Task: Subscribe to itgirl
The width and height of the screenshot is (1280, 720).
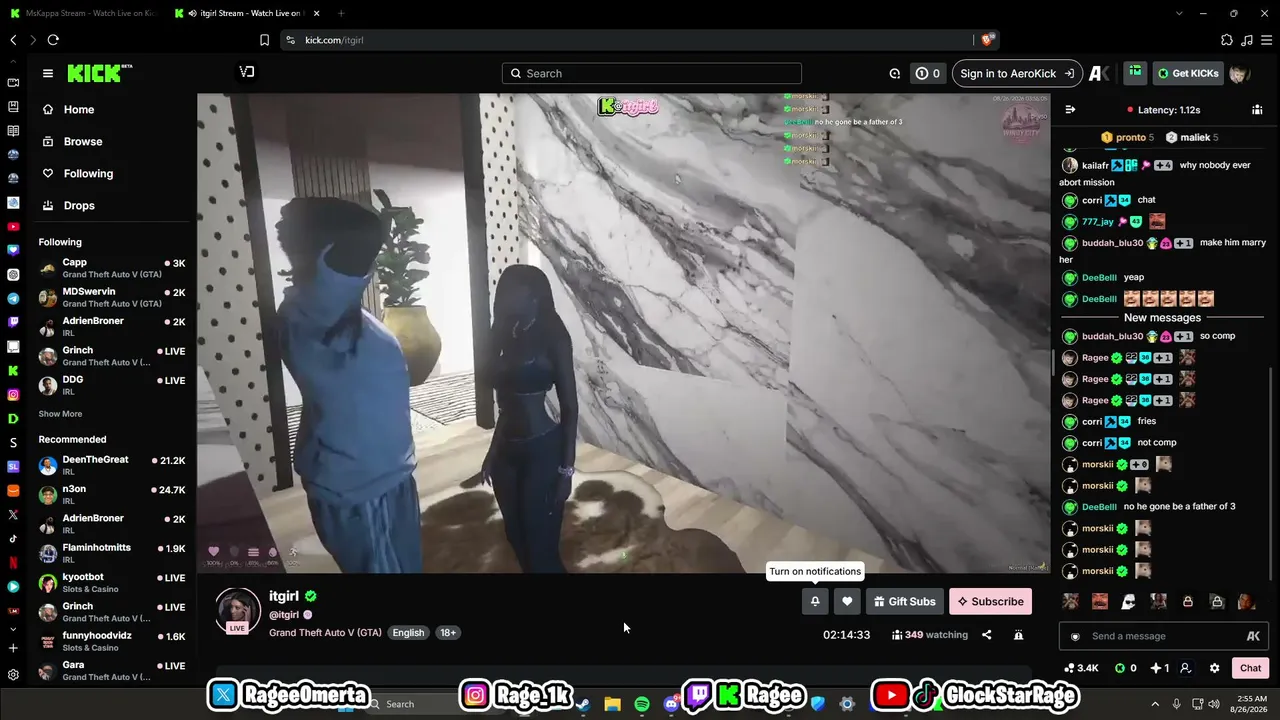Action: pos(990,601)
